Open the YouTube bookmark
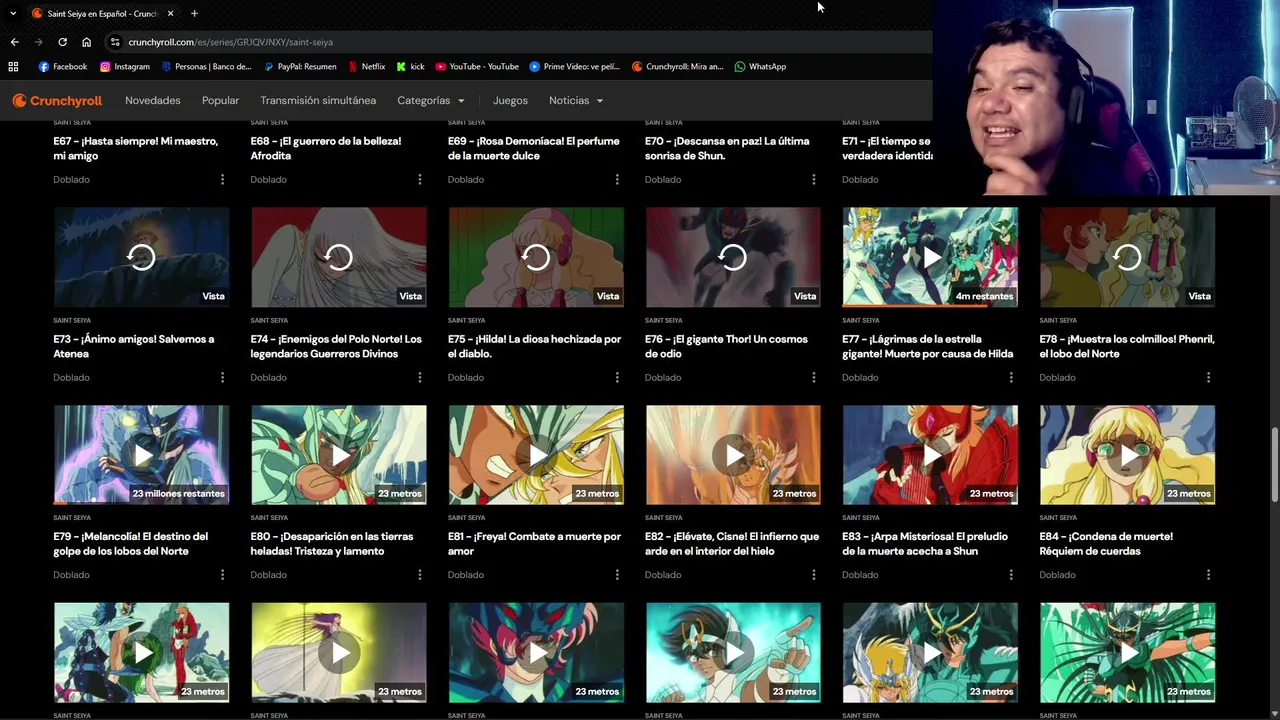The height and width of the screenshot is (720, 1280). [477, 67]
